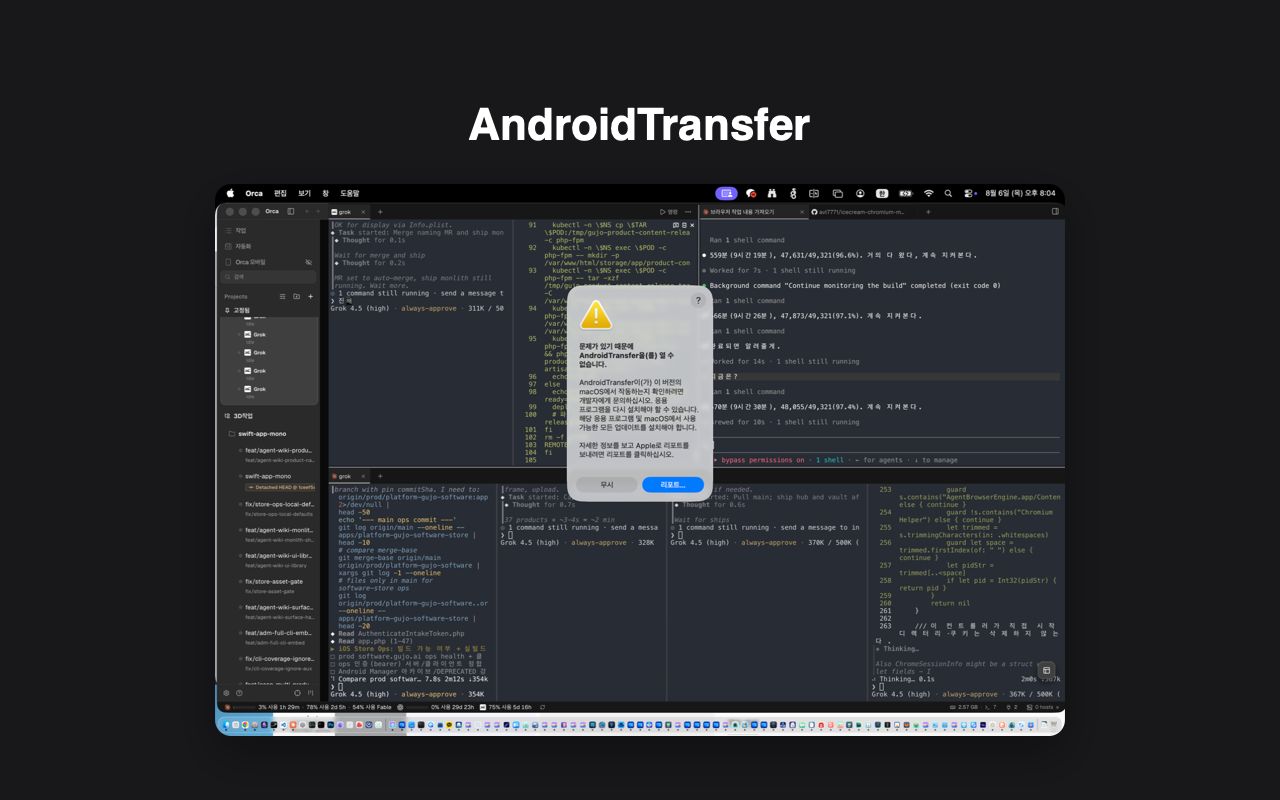The height and width of the screenshot is (800, 1280).
Task: Click the 검색 search field in the sidebar
Action: (x=268, y=277)
